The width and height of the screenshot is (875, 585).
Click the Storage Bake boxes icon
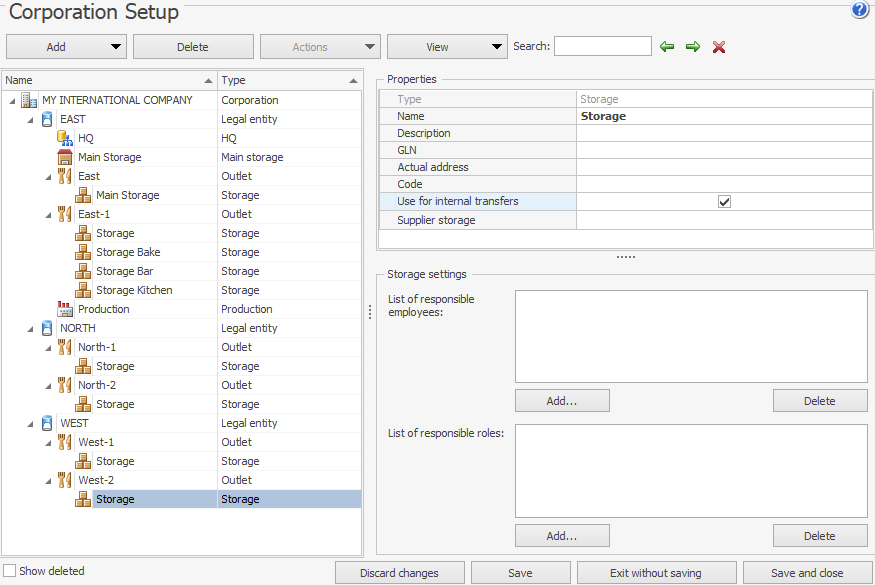[x=84, y=252]
